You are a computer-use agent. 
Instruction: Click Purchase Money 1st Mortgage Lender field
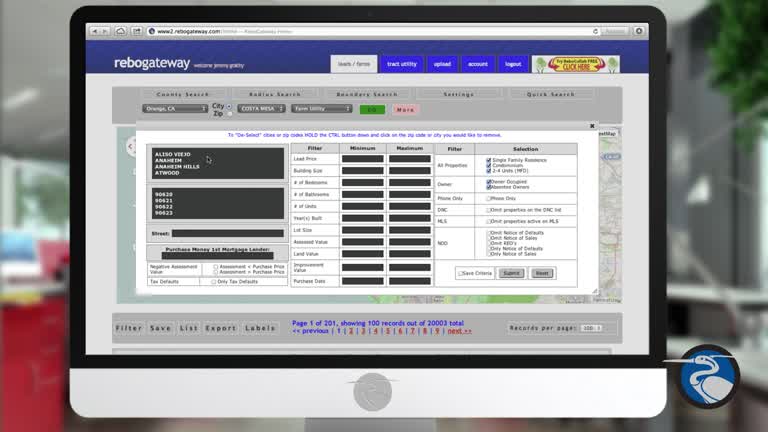point(217,255)
